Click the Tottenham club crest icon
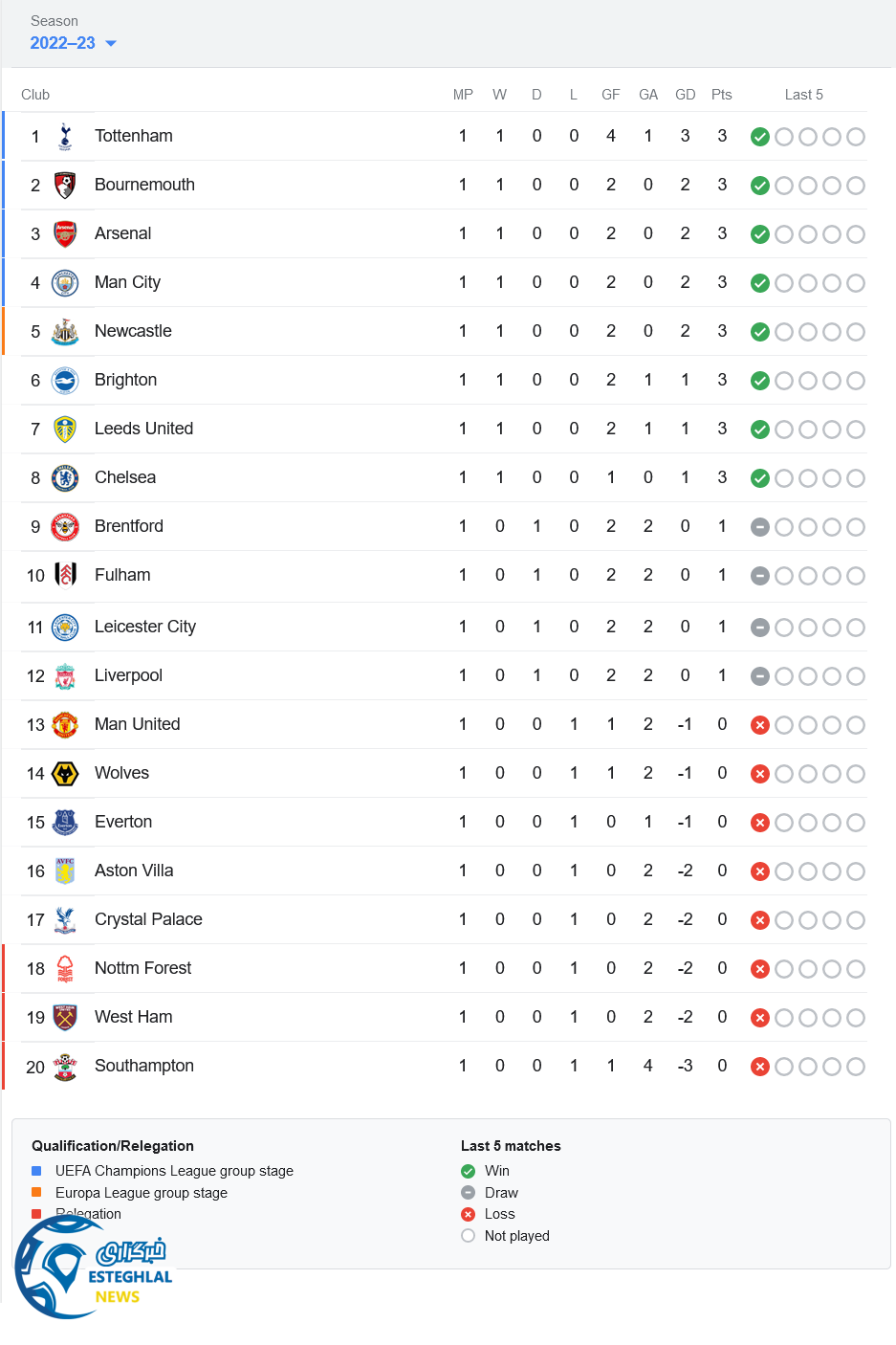 click(x=65, y=137)
